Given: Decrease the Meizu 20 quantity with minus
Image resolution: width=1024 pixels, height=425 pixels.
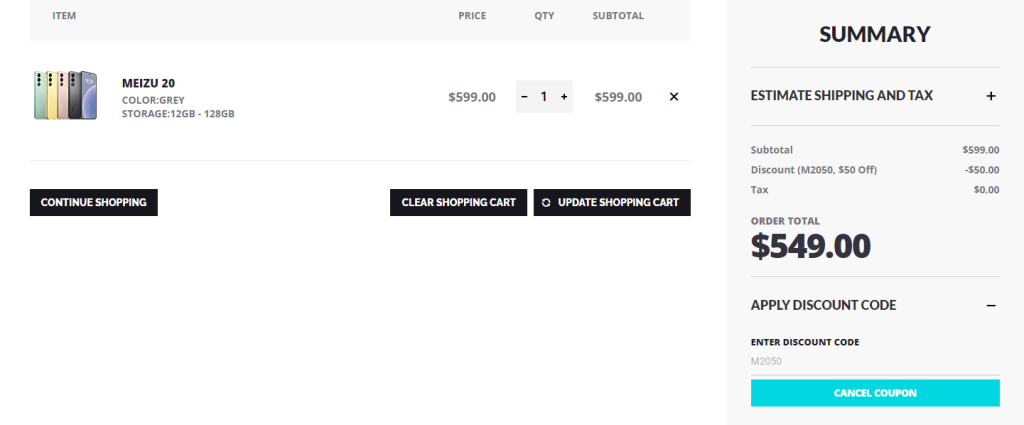Looking at the screenshot, I should coord(524,97).
